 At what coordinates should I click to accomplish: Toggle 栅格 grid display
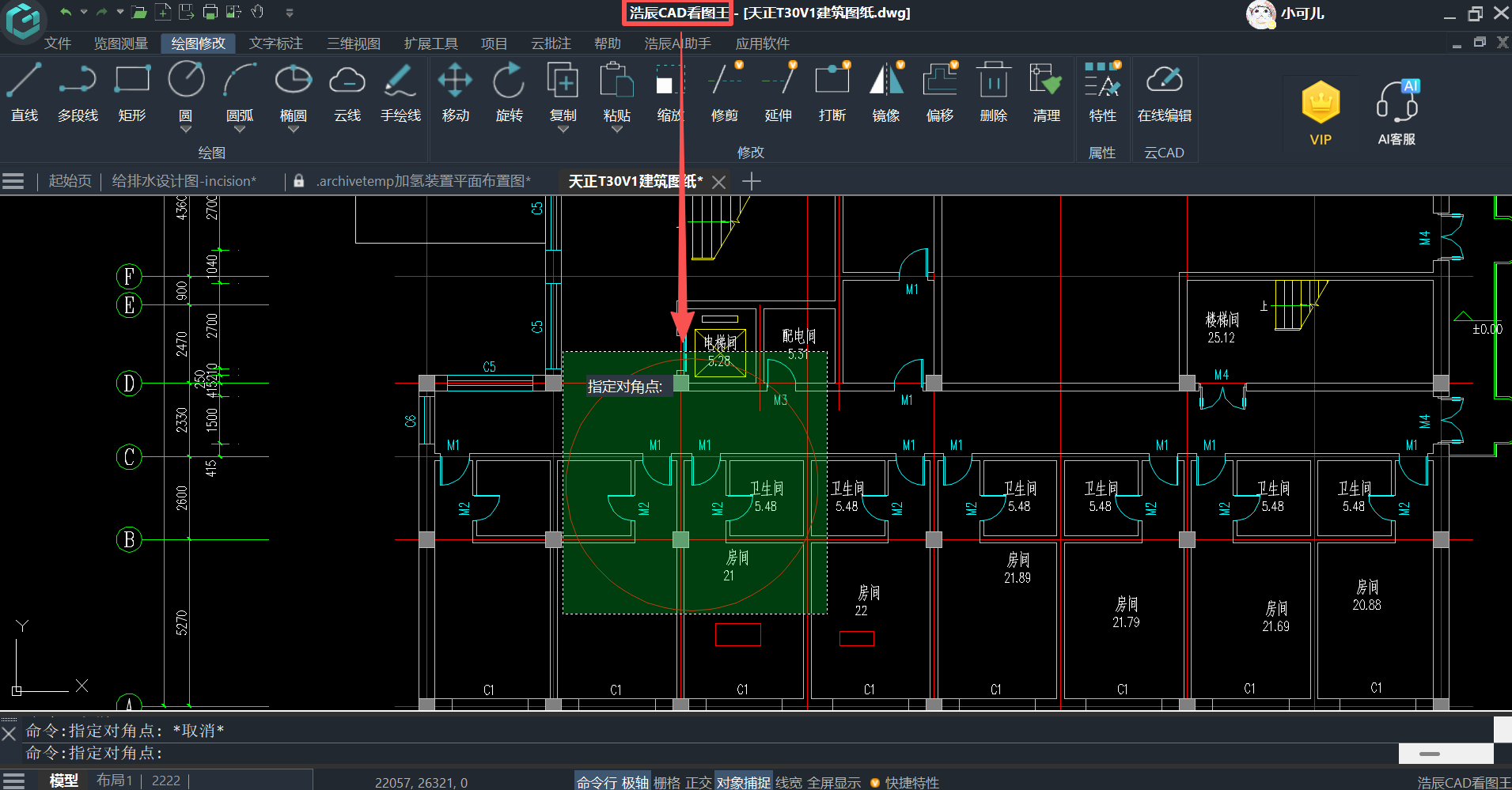coord(667,782)
